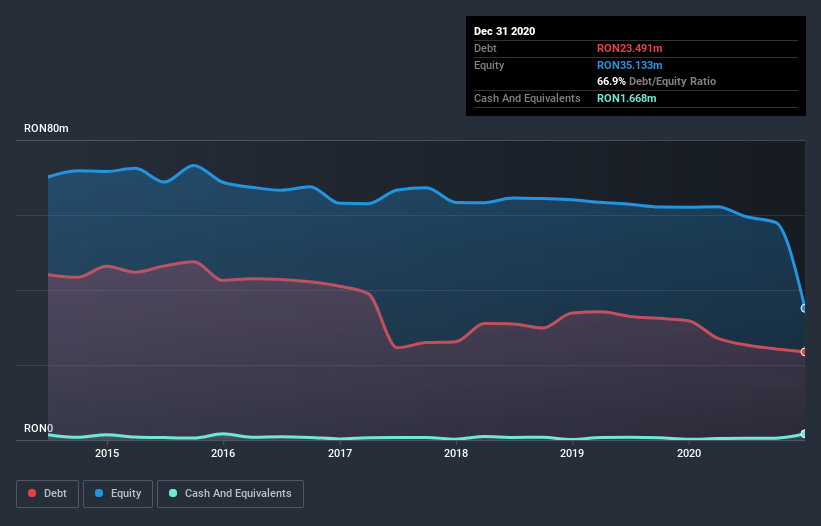Select the 2016 x-axis label

pos(223,453)
